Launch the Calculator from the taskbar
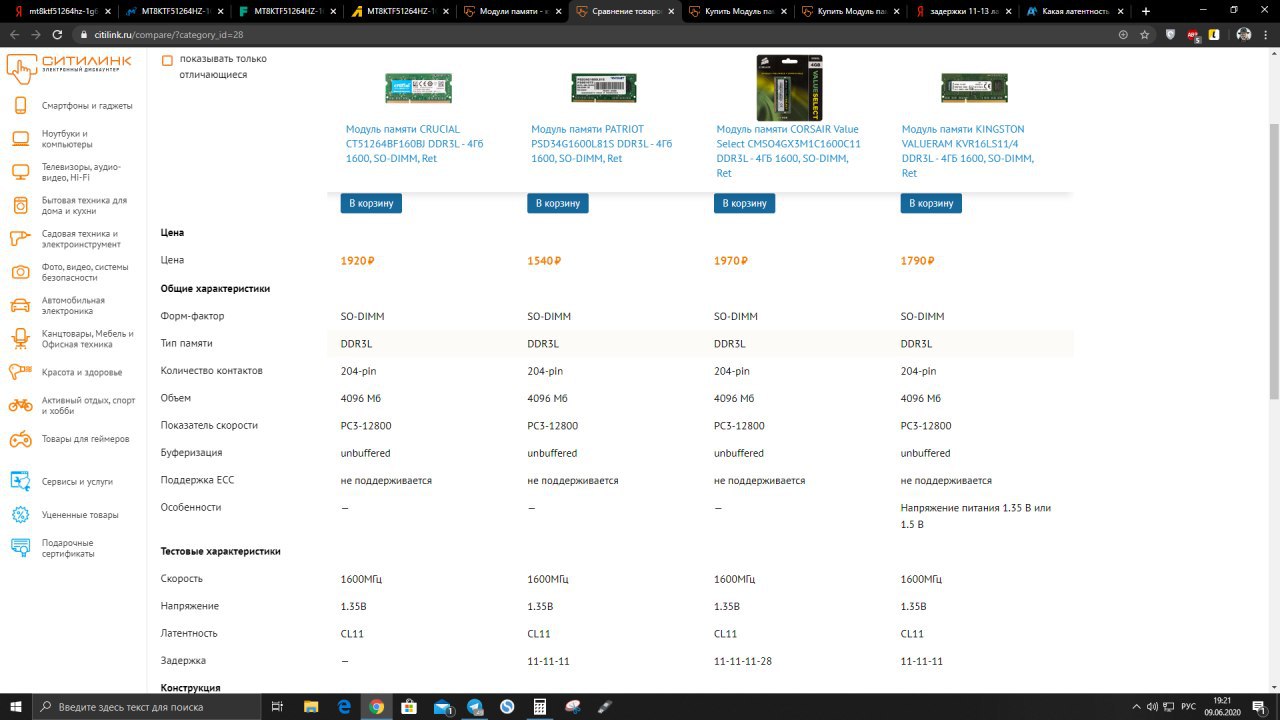 pos(540,707)
